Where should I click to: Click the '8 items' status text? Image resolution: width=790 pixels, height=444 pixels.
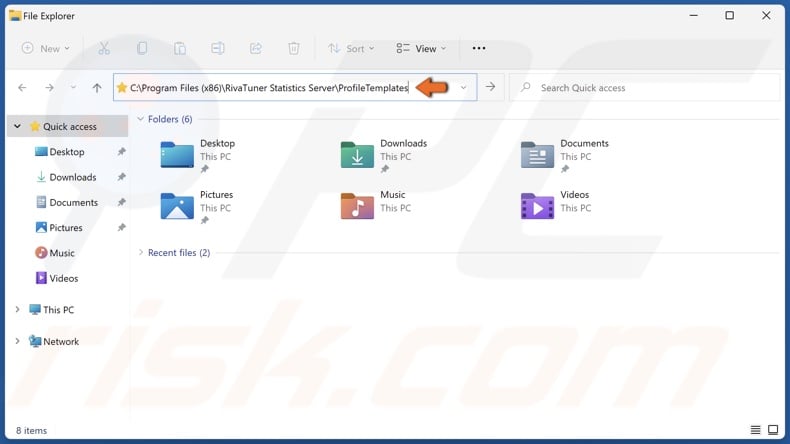[31, 430]
